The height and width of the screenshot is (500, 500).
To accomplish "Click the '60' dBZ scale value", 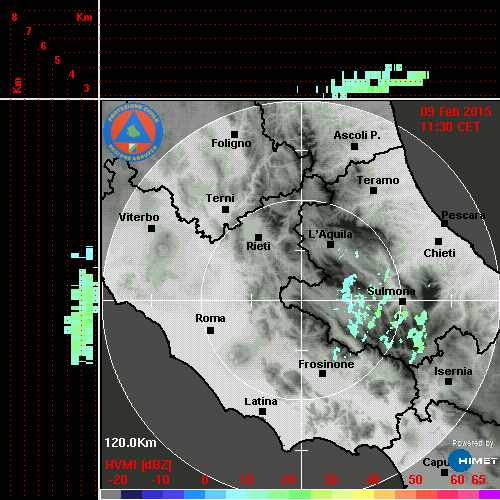I will tap(457, 480).
